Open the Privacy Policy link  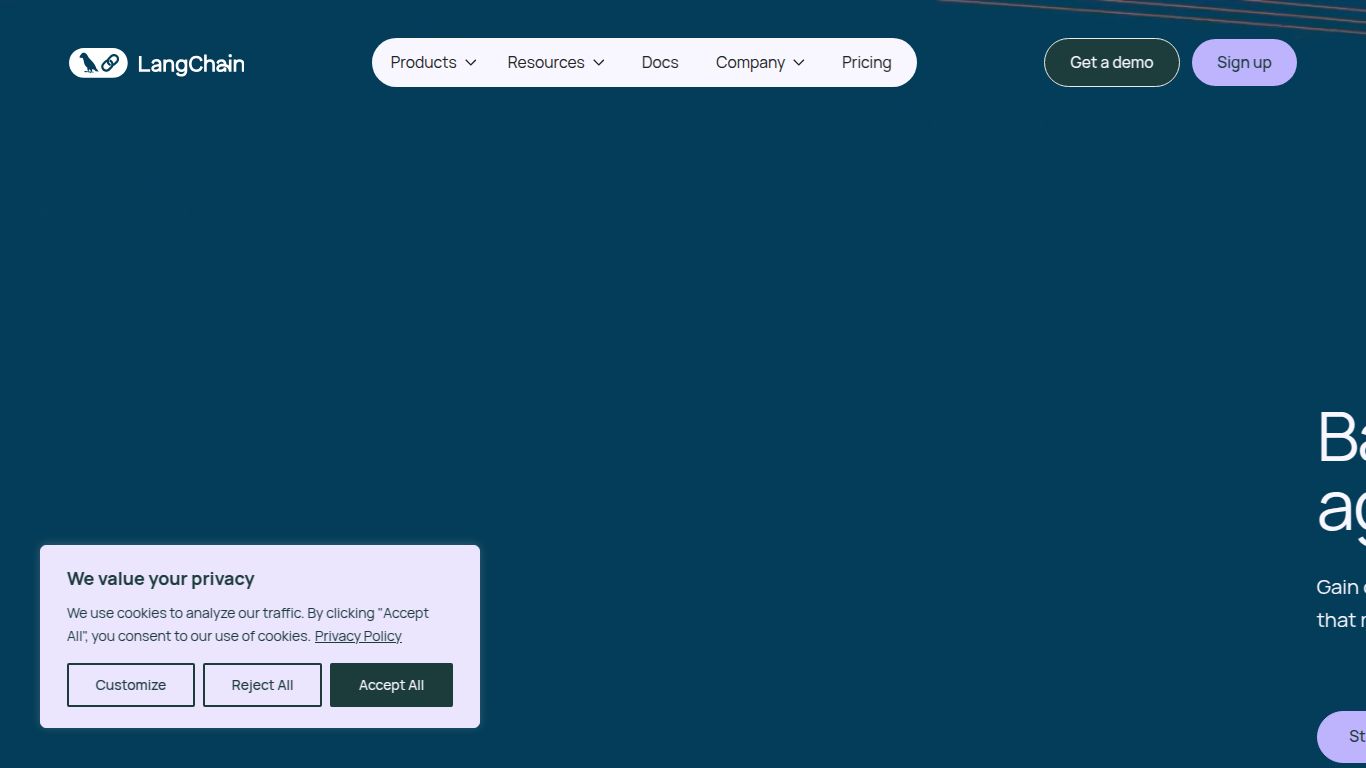(358, 636)
